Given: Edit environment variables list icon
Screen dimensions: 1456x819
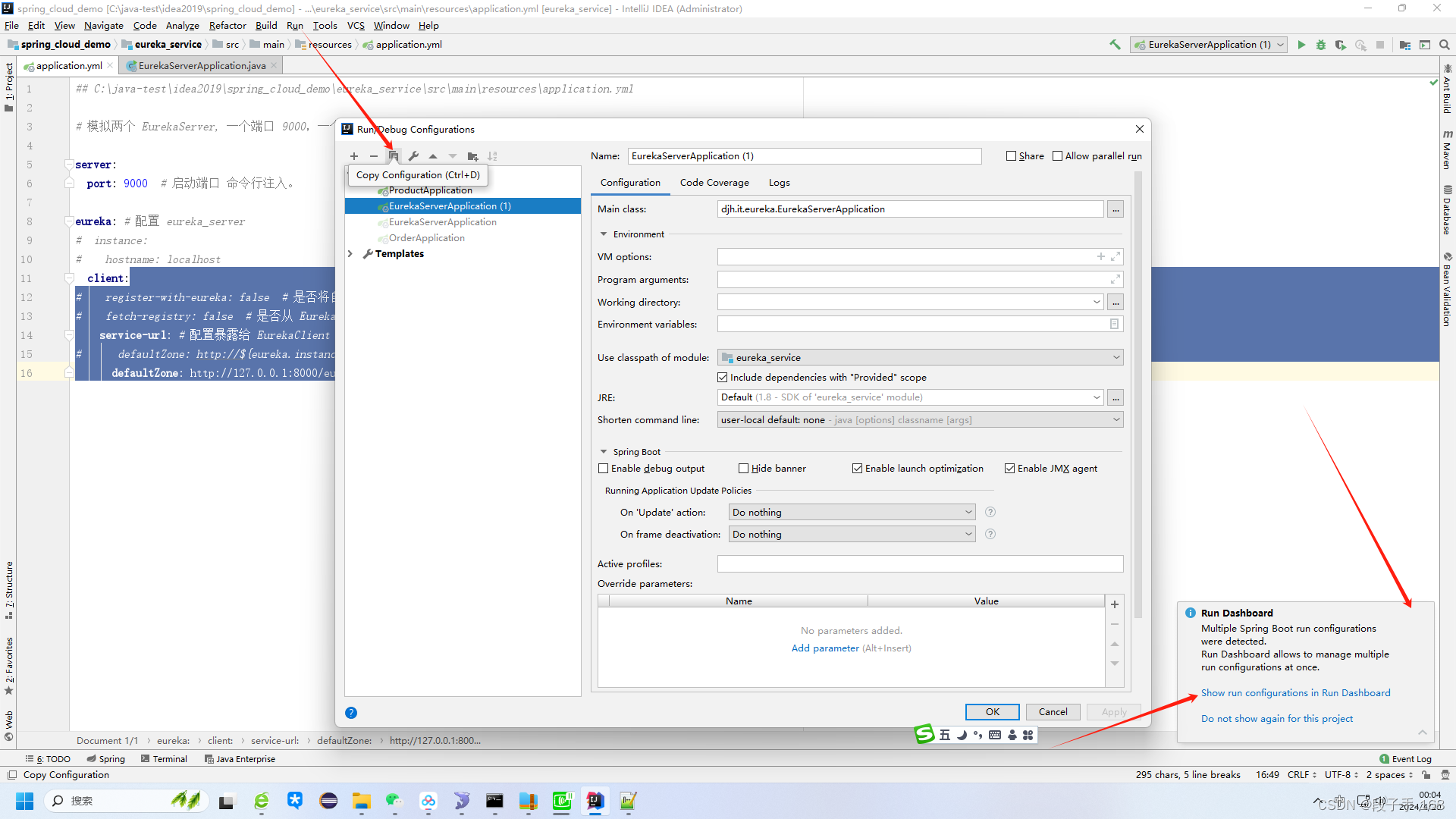Looking at the screenshot, I should [1114, 324].
